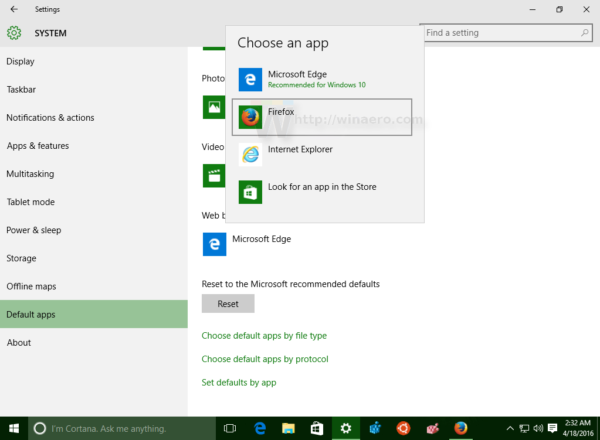Select Look for an app in the Store
This screenshot has height=440, width=600.
coord(322,192)
